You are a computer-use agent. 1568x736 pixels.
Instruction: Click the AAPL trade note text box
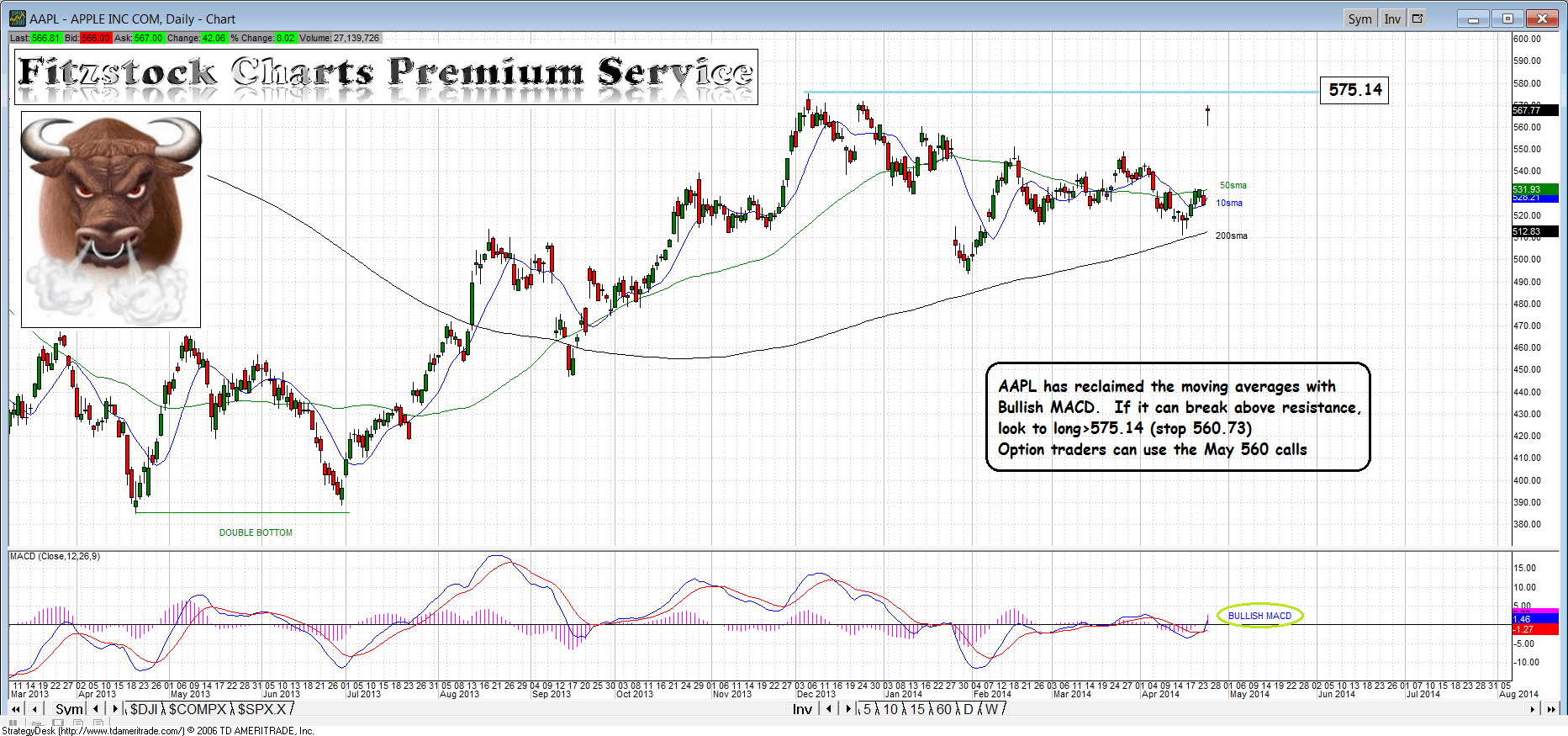pyautogui.click(x=1178, y=417)
